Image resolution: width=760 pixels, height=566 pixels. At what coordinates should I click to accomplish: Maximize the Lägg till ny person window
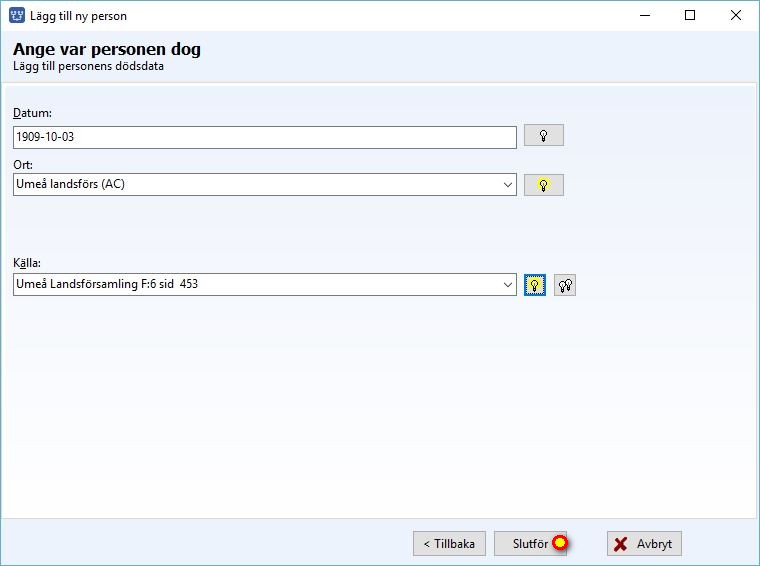click(690, 16)
